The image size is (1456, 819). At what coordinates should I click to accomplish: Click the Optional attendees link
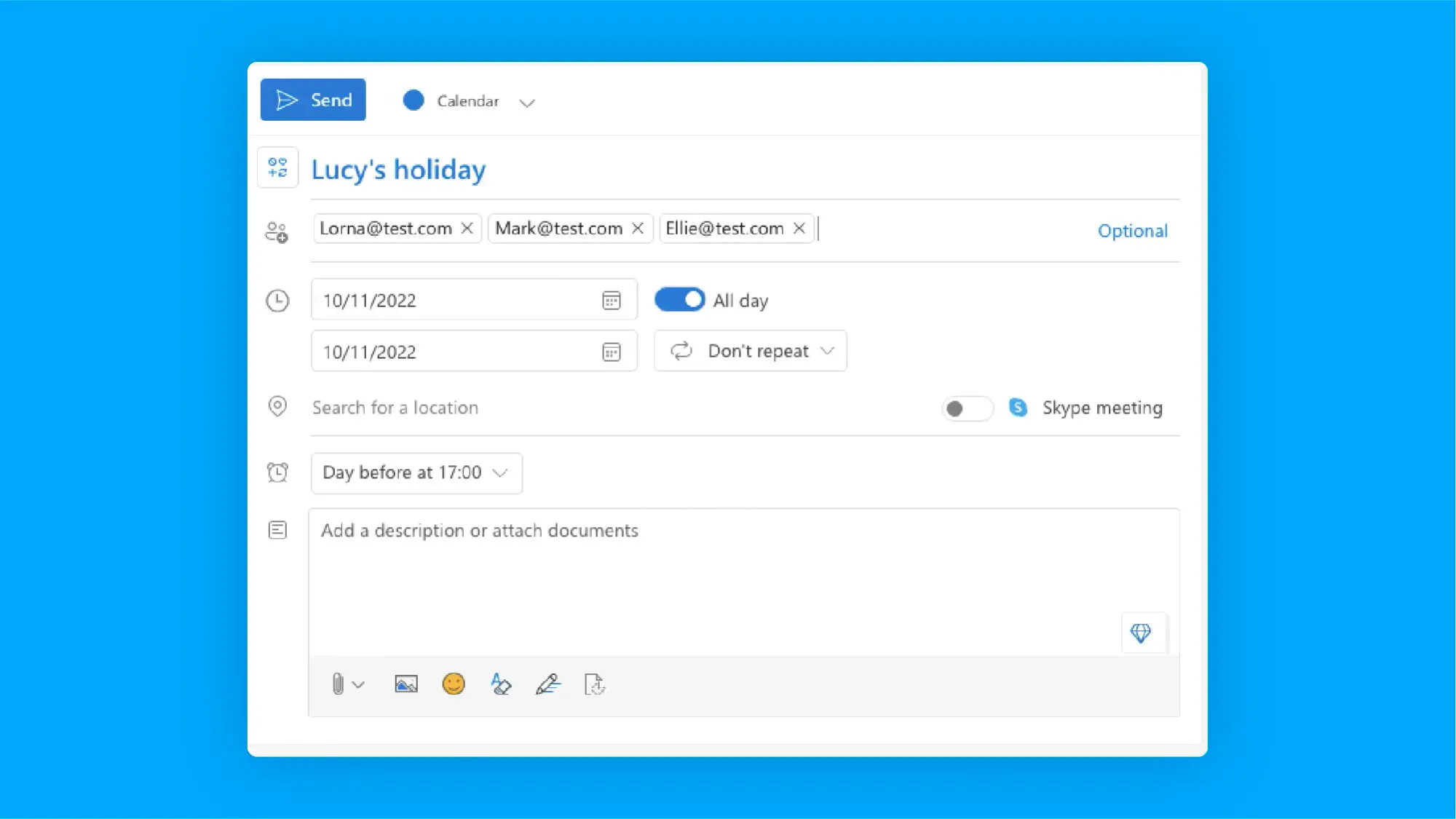point(1131,230)
